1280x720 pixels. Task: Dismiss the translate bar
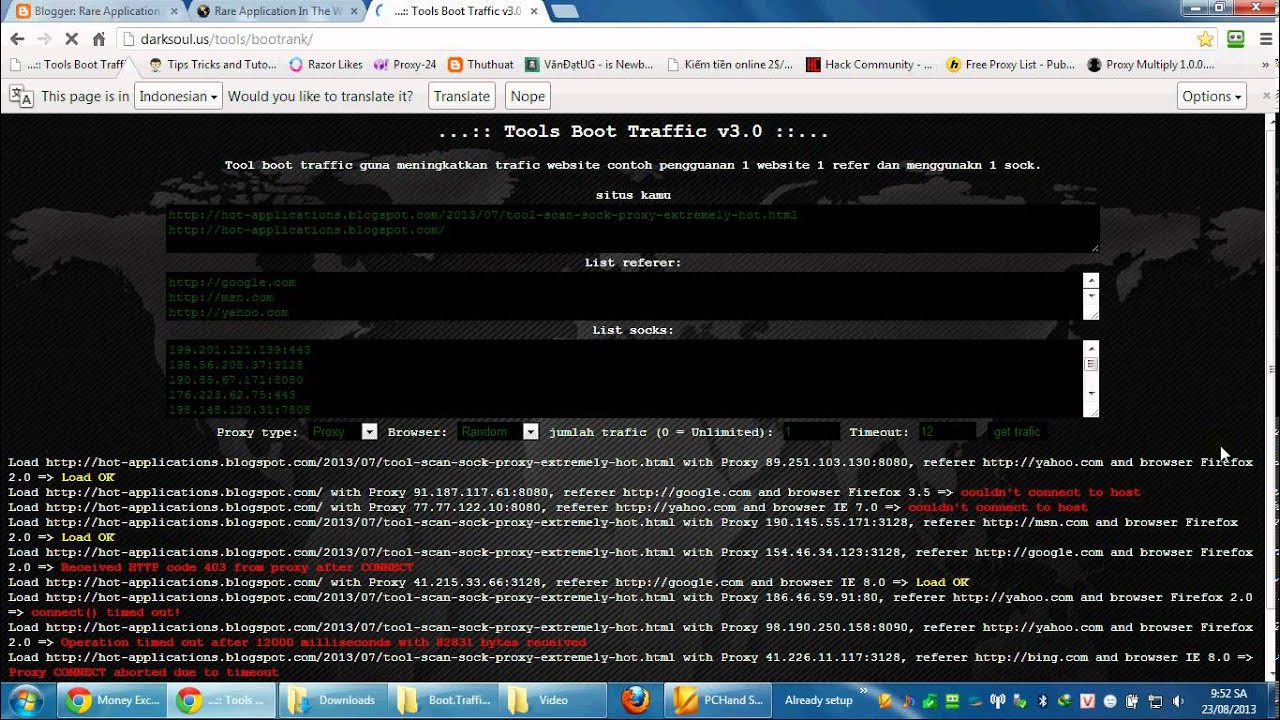coord(1264,96)
